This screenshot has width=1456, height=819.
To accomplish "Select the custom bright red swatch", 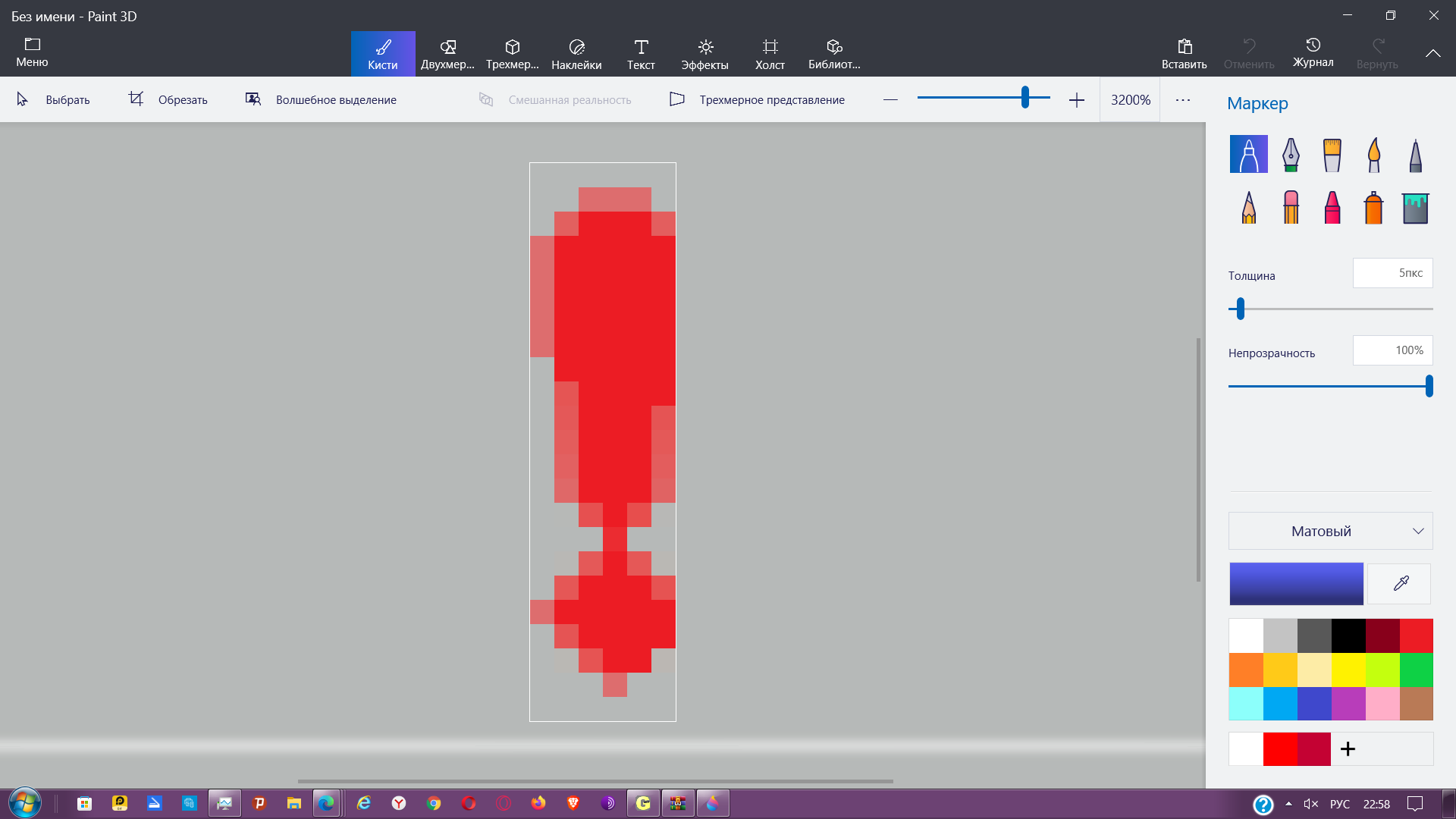I will [x=1280, y=749].
